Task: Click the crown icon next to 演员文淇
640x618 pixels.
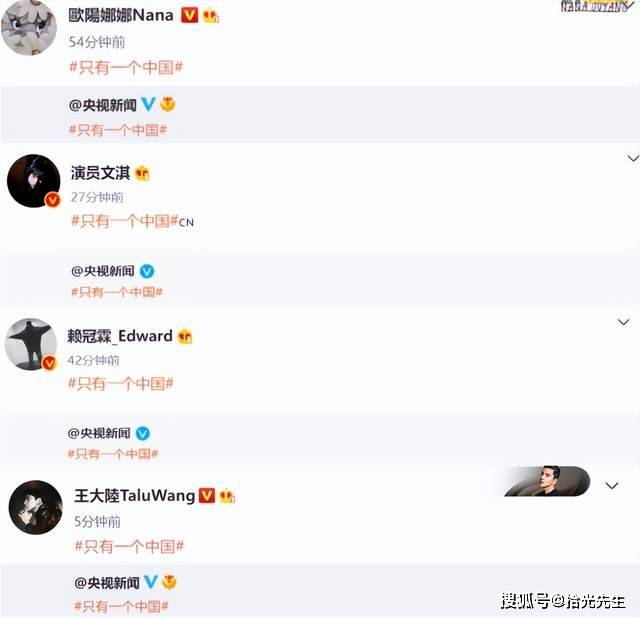Action: 142,173
